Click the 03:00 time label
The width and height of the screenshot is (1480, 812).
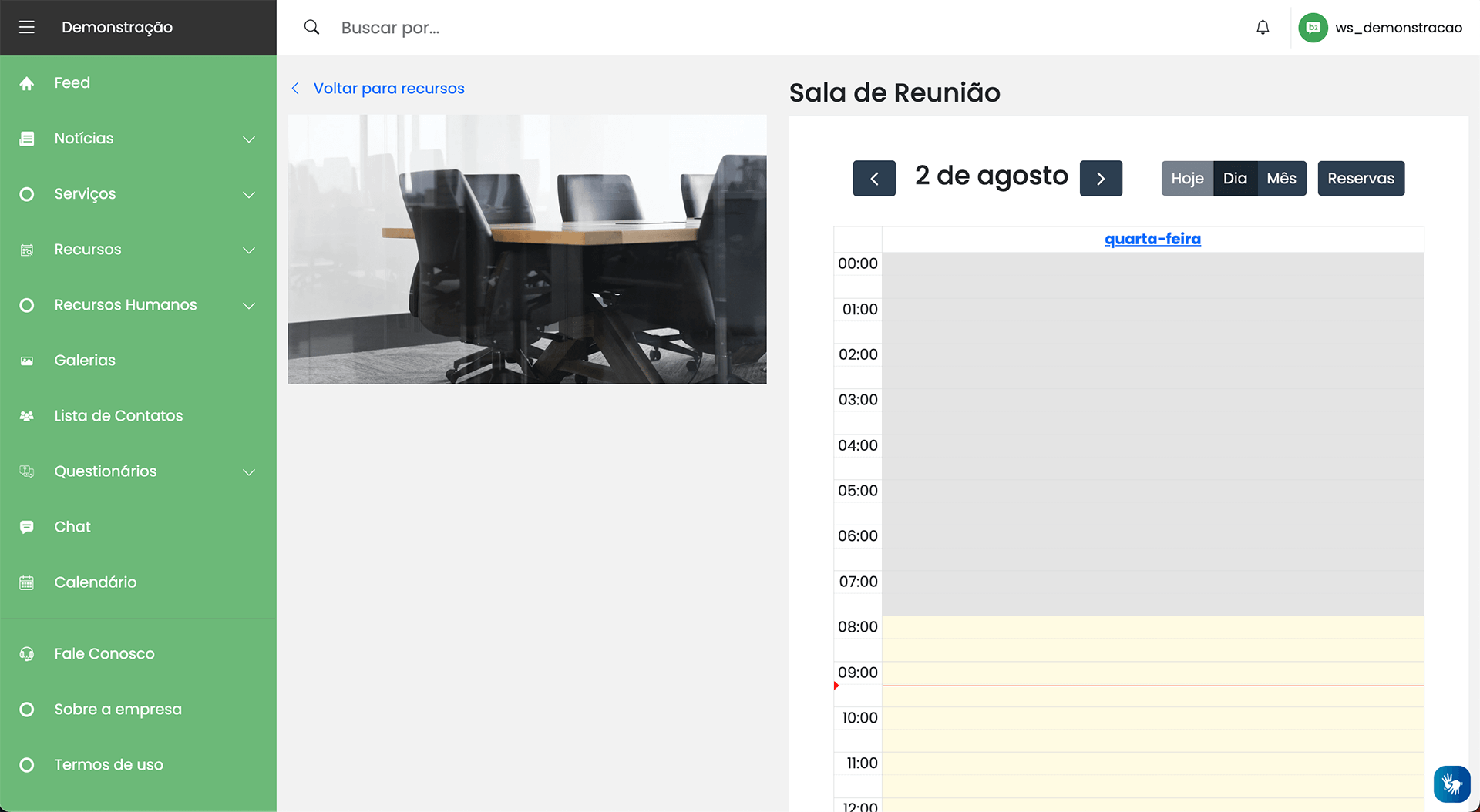(858, 400)
